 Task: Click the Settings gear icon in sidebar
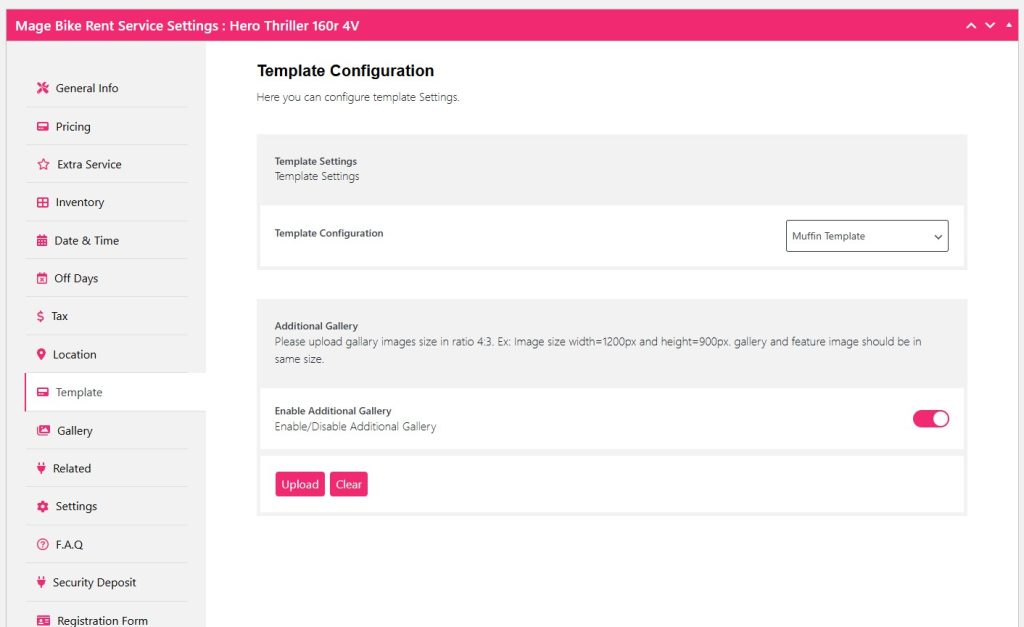(42, 507)
